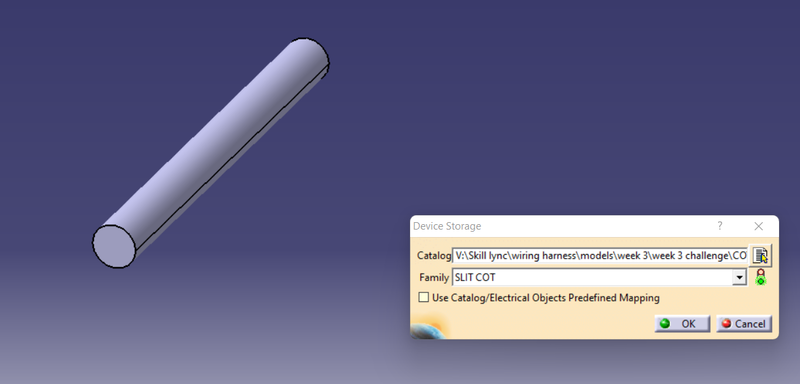Focus the Catalog path input field
Viewport: 800px width, 384px height.
600,255
